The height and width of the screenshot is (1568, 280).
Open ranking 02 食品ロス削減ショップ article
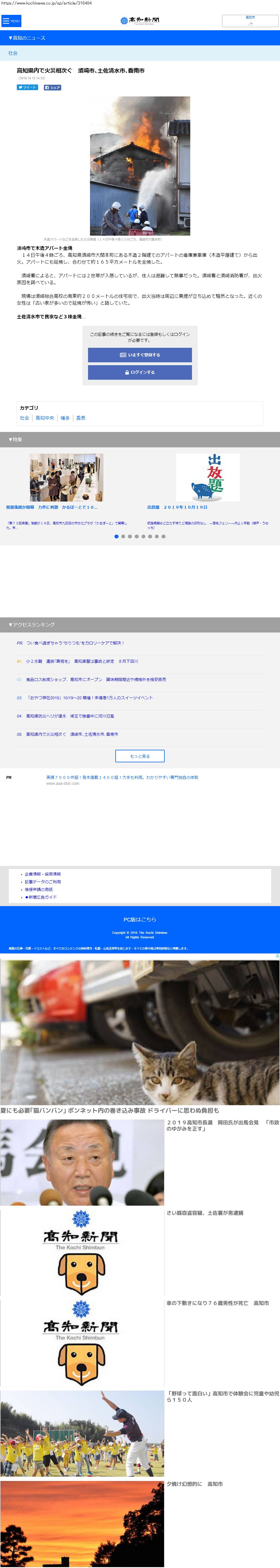pyautogui.click(x=96, y=679)
